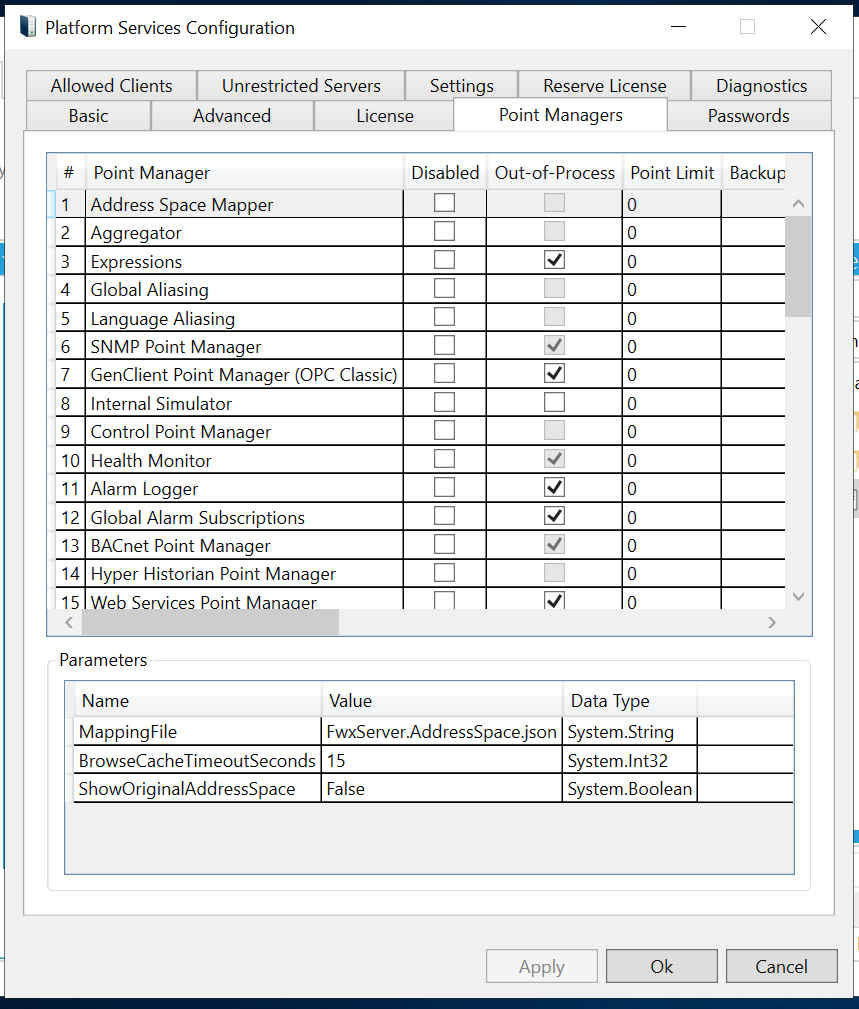Select the License tab
The width and height of the screenshot is (859, 1009).
pos(384,116)
